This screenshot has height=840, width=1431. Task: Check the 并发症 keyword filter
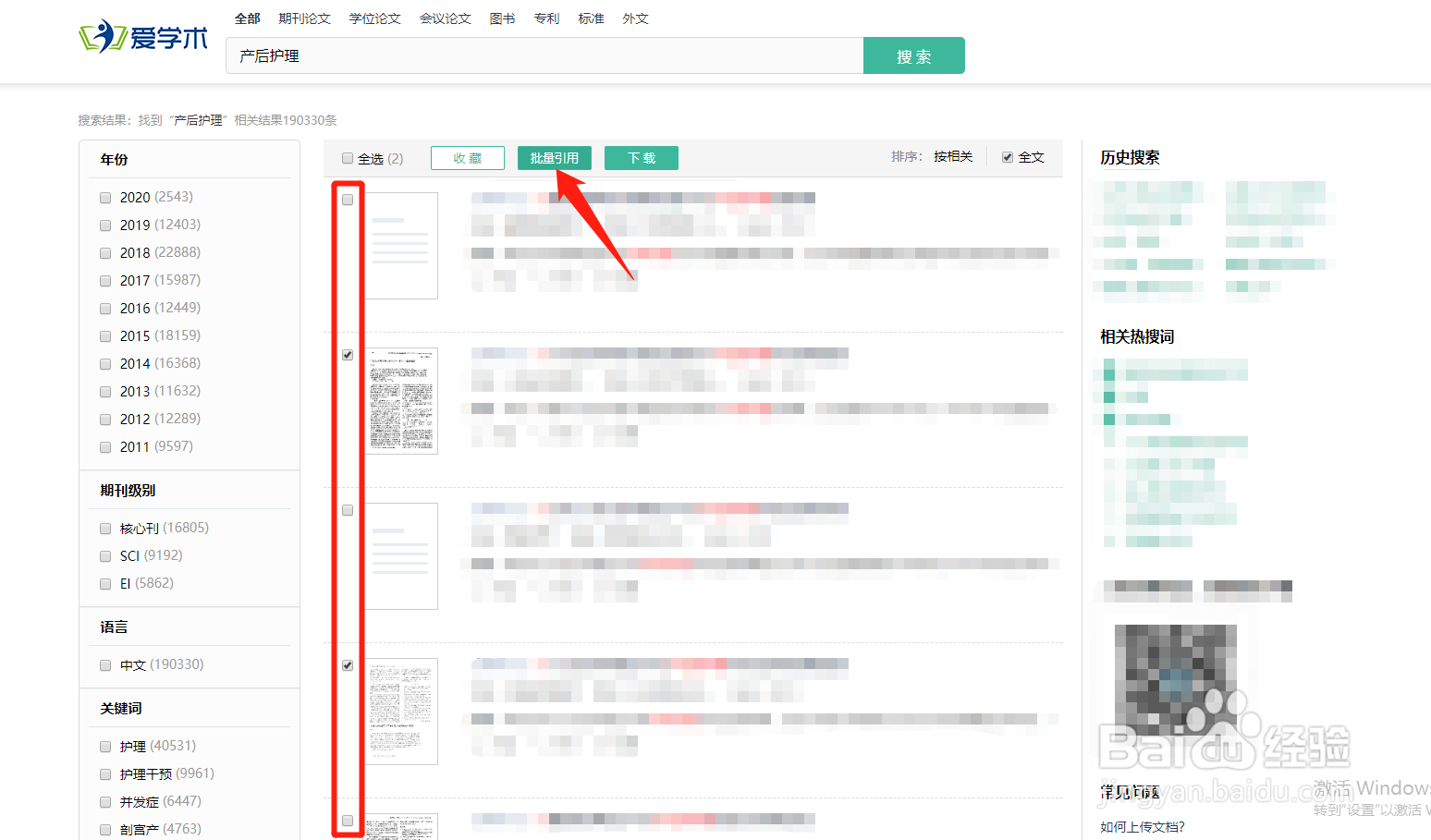pyautogui.click(x=105, y=802)
